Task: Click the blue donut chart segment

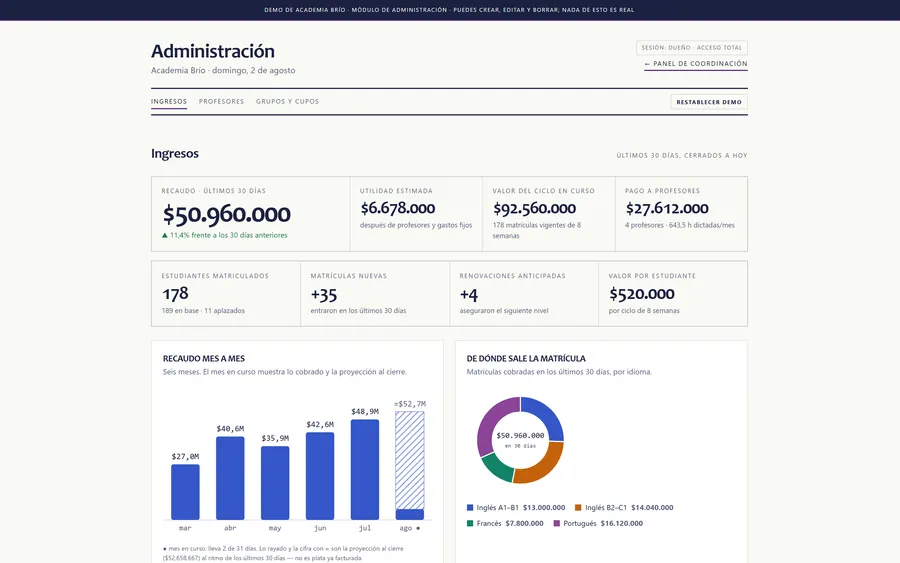Action: [547, 414]
